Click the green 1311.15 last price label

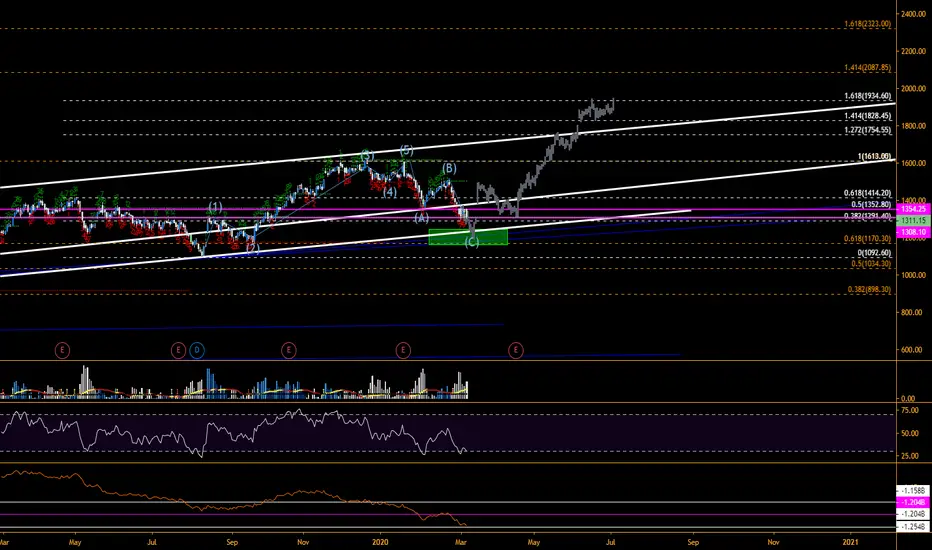pyautogui.click(x=913, y=221)
